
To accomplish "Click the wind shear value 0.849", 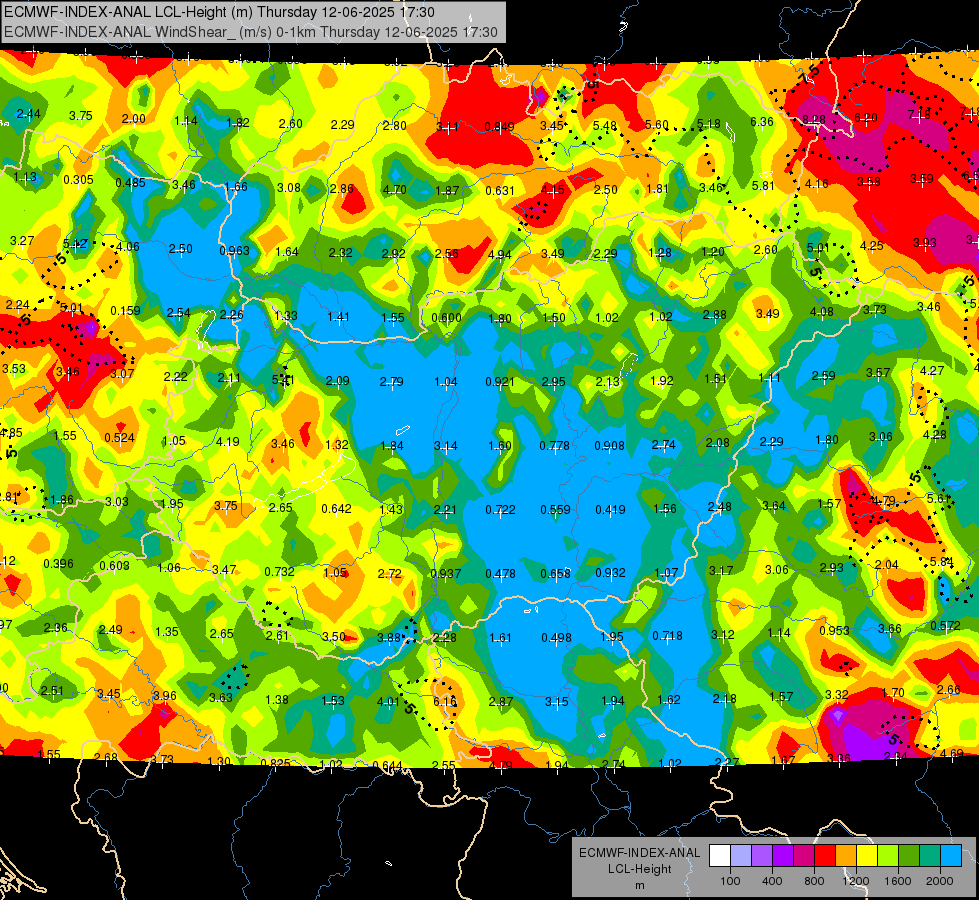I will pos(499,127).
